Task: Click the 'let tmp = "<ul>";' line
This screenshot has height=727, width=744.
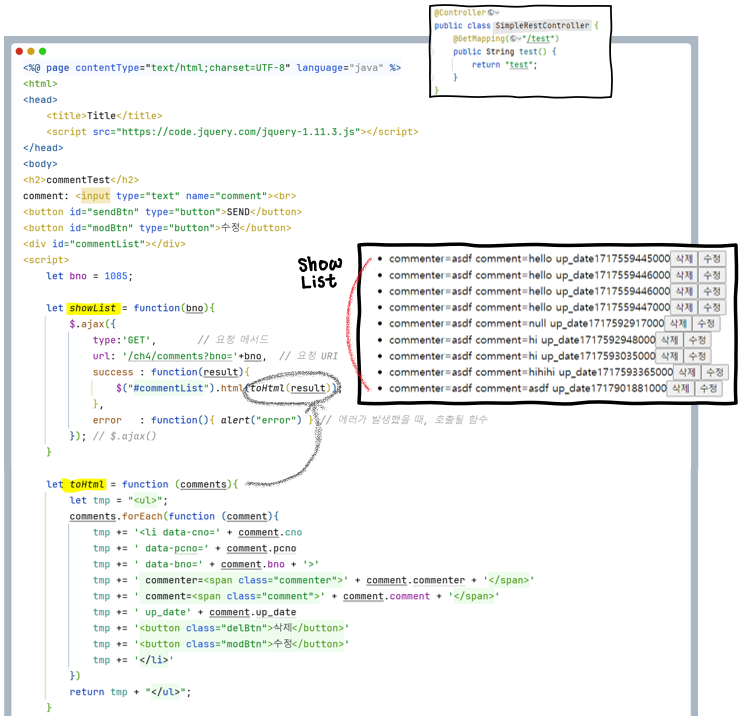Action: (119, 501)
